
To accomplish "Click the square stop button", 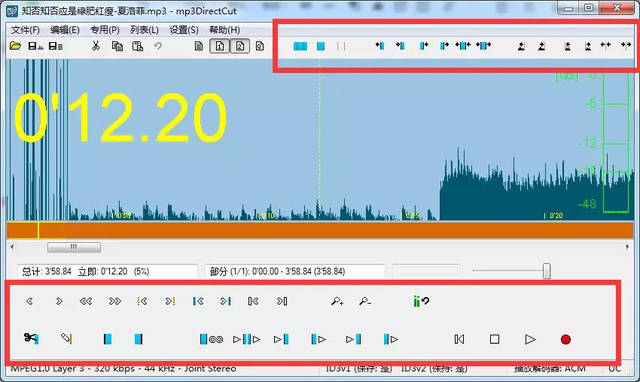I will click(494, 339).
